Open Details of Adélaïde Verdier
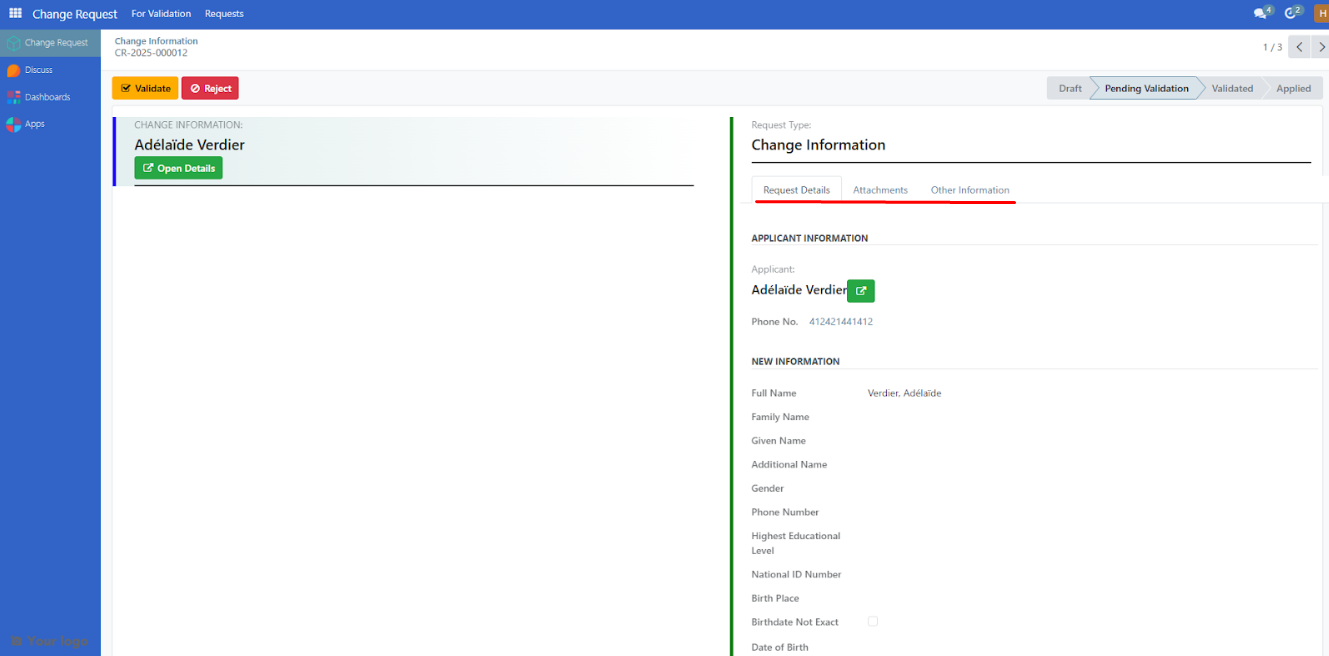1329x656 pixels. click(x=178, y=168)
